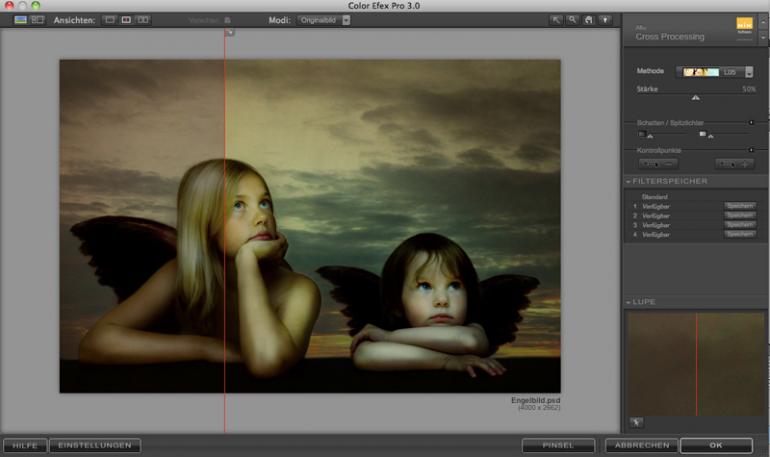
Task: Collapse the Filterspeicher section
Action: 628,182
